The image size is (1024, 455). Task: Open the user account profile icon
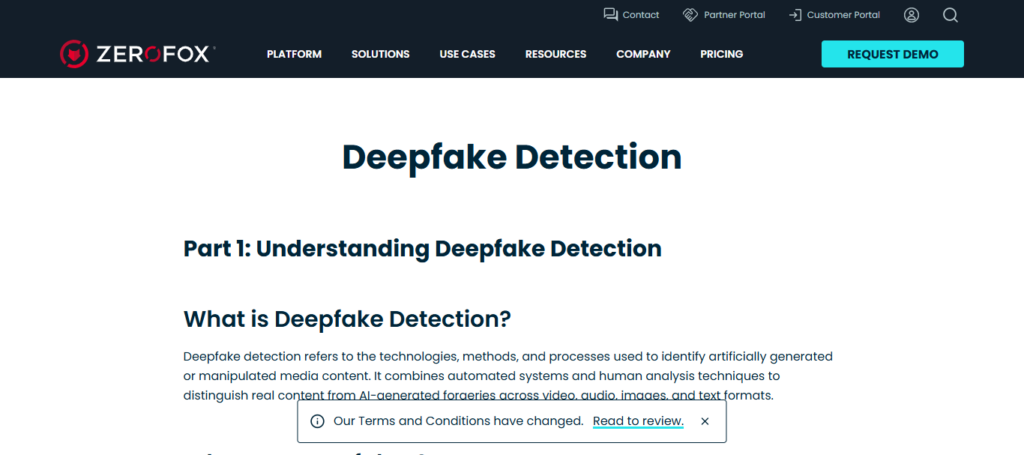tap(912, 15)
